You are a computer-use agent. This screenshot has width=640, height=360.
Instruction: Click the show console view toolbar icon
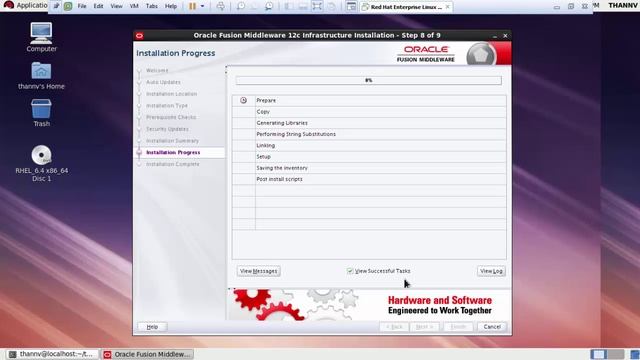351,6
